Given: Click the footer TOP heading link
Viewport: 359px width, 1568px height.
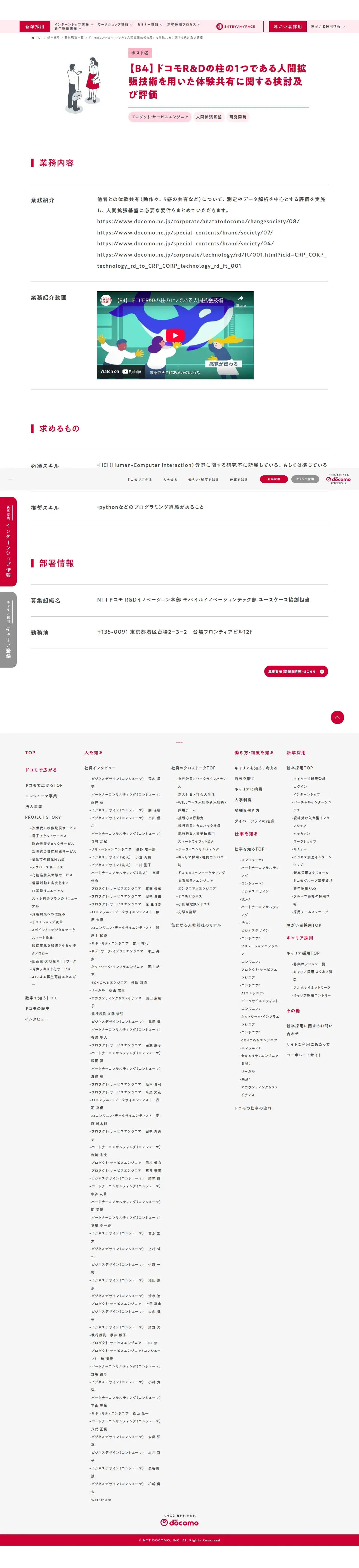Looking at the screenshot, I should click(30, 752).
